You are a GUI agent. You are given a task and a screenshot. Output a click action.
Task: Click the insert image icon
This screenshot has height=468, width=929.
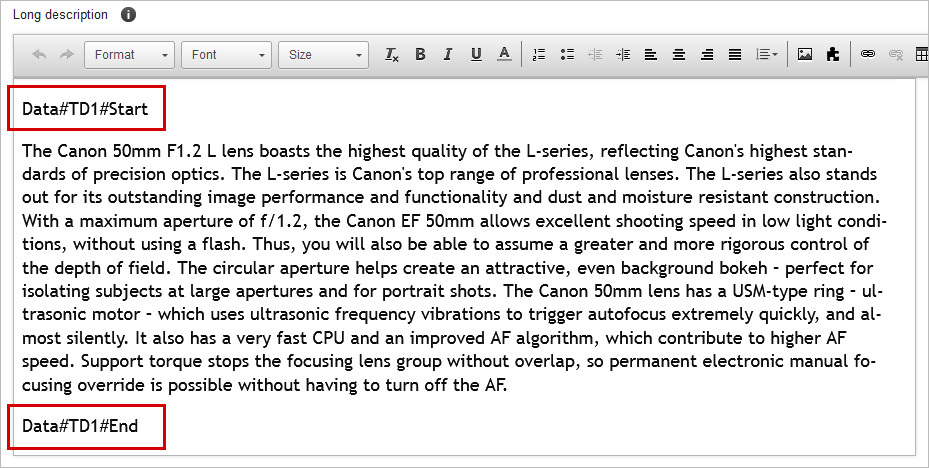[x=805, y=55]
